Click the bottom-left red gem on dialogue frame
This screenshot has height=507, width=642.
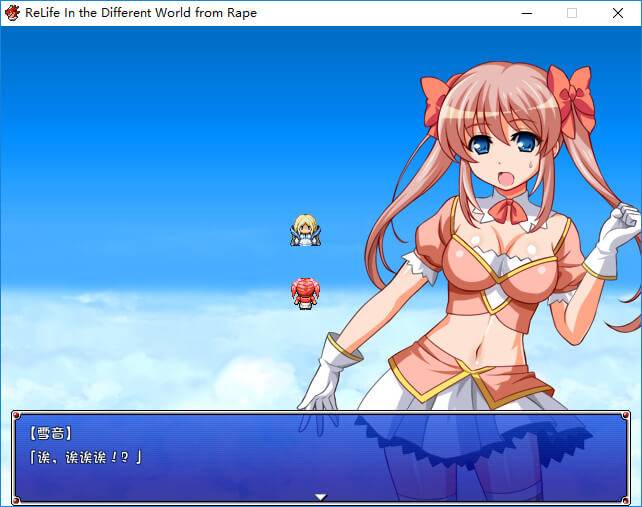tap(17, 500)
